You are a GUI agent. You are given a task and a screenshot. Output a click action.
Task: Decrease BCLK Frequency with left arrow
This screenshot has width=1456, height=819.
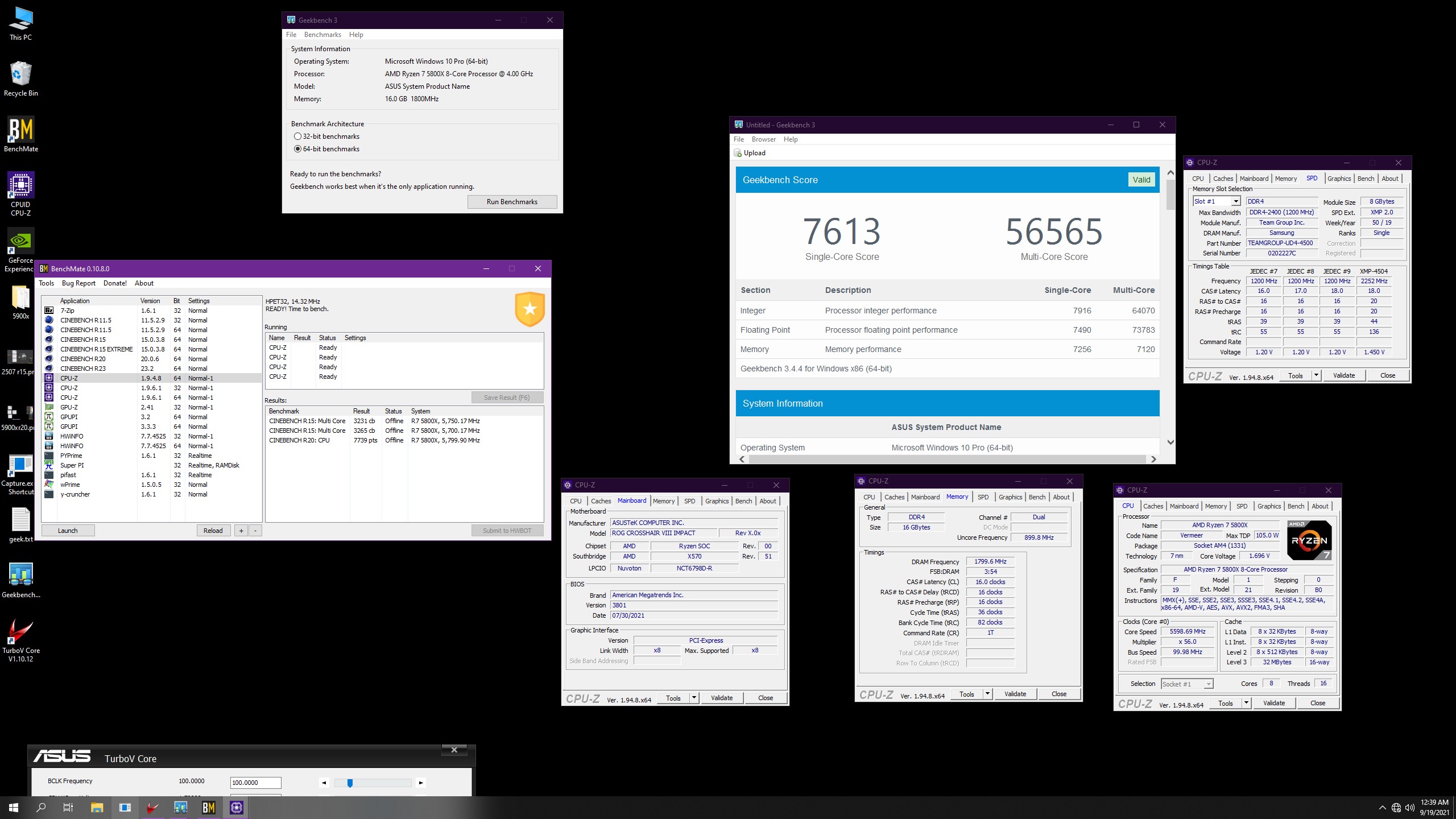point(324,783)
